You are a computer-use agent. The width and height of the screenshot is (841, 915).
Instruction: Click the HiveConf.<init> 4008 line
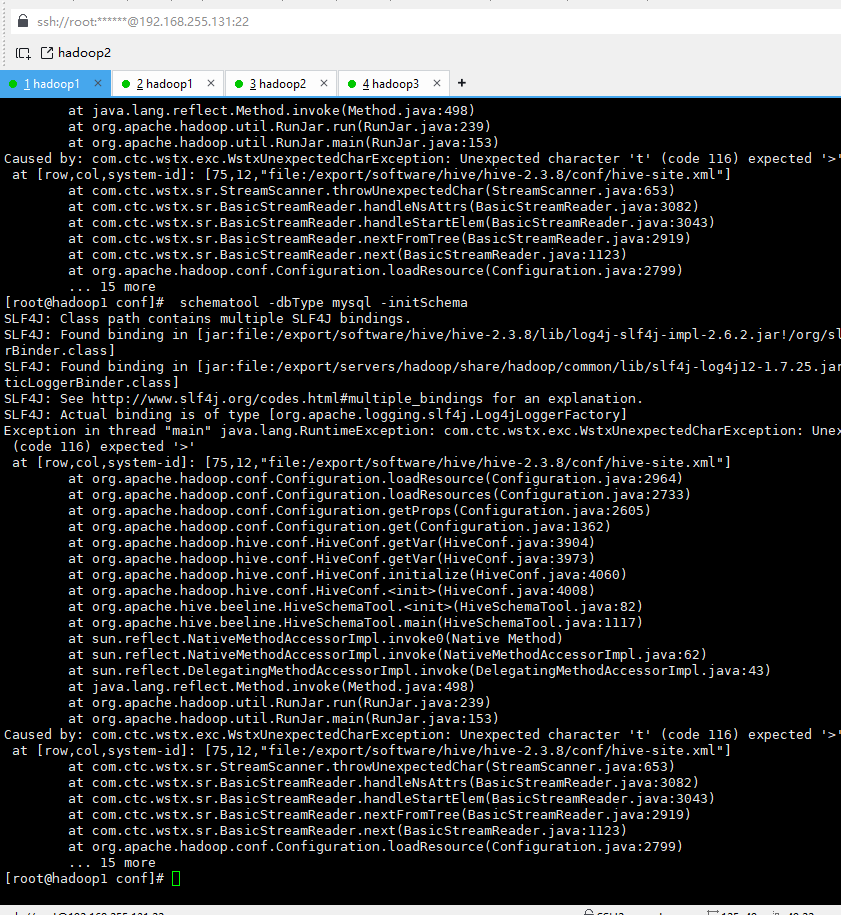click(331, 591)
